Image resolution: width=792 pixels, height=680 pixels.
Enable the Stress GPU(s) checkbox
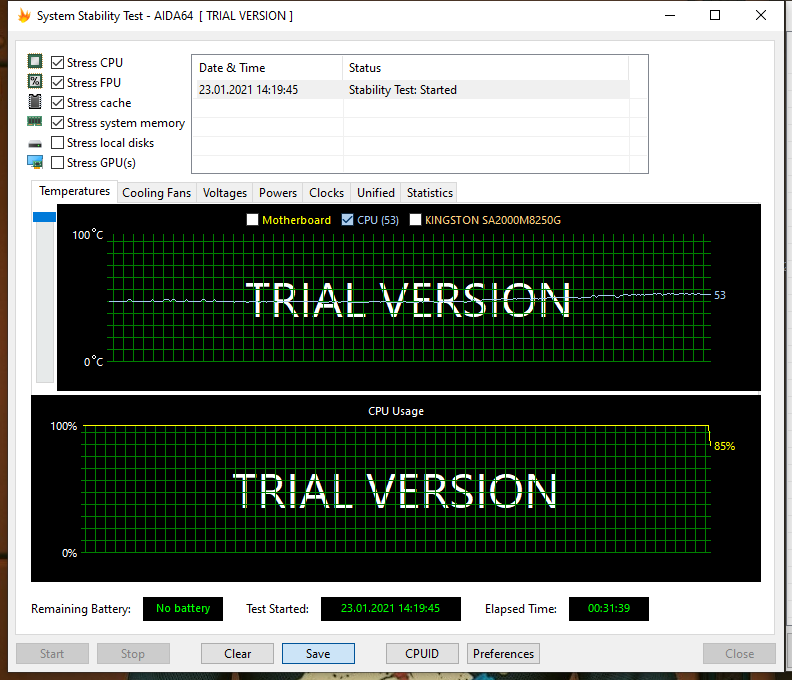58,163
